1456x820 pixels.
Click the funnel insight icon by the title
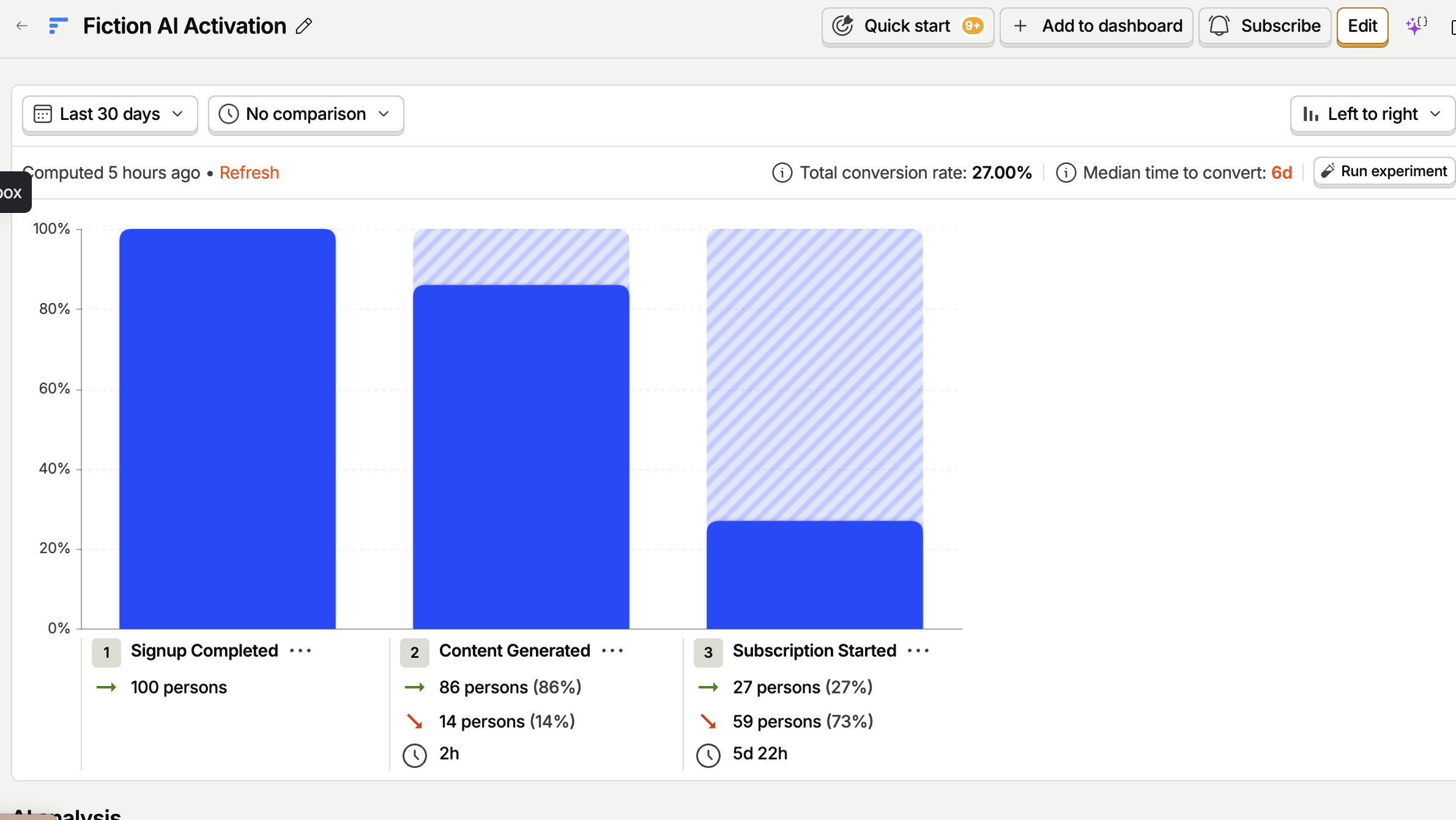point(58,26)
